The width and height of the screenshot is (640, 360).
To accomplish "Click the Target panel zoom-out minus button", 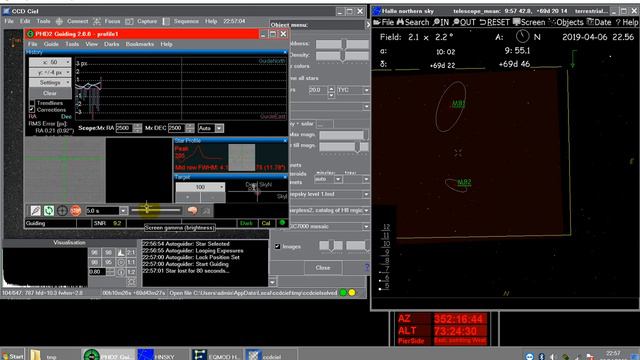I will (x=213, y=198).
